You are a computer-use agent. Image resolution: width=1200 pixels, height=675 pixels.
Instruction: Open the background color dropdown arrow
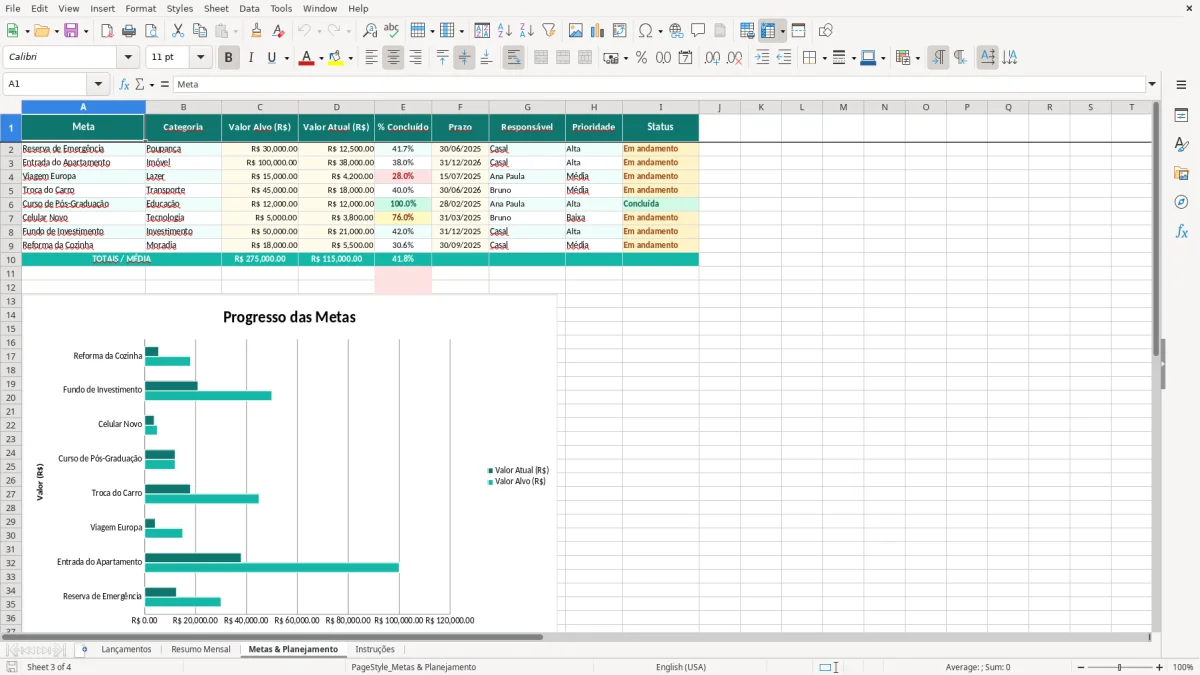coord(350,58)
